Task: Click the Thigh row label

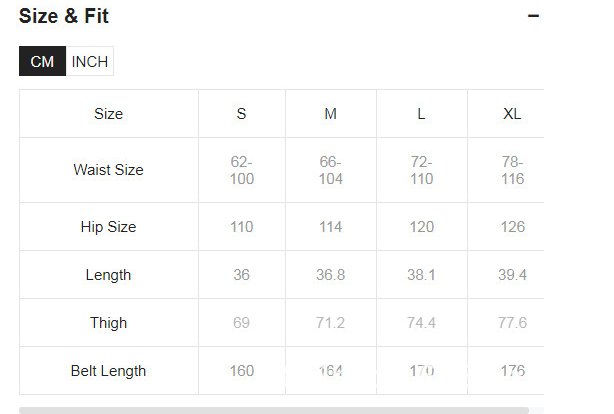Action: click(x=108, y=323)
